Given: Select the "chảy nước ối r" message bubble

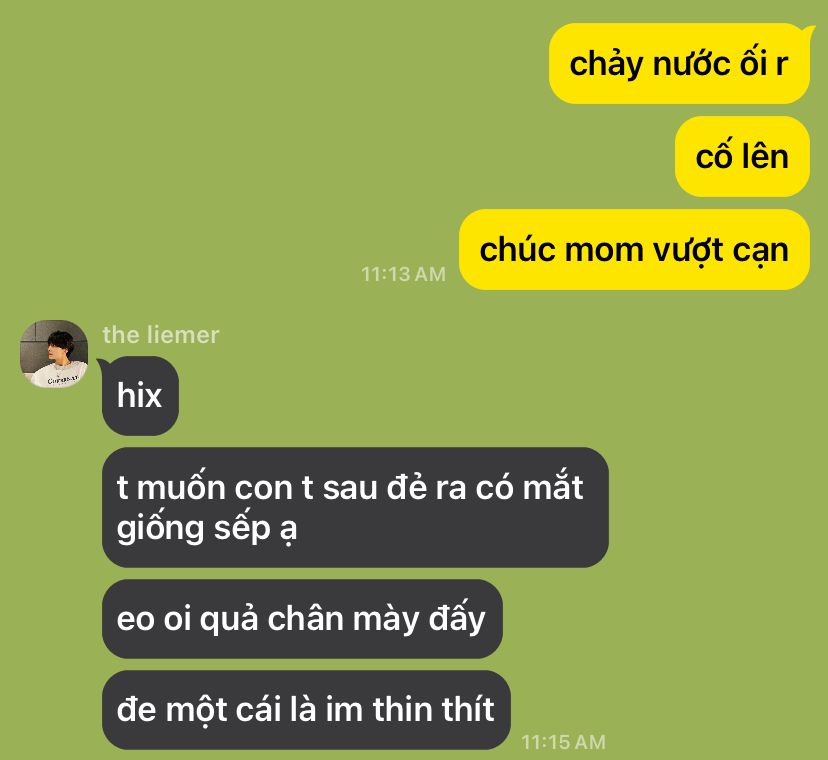Looking at the screenshot, I should tap(679, 63).
